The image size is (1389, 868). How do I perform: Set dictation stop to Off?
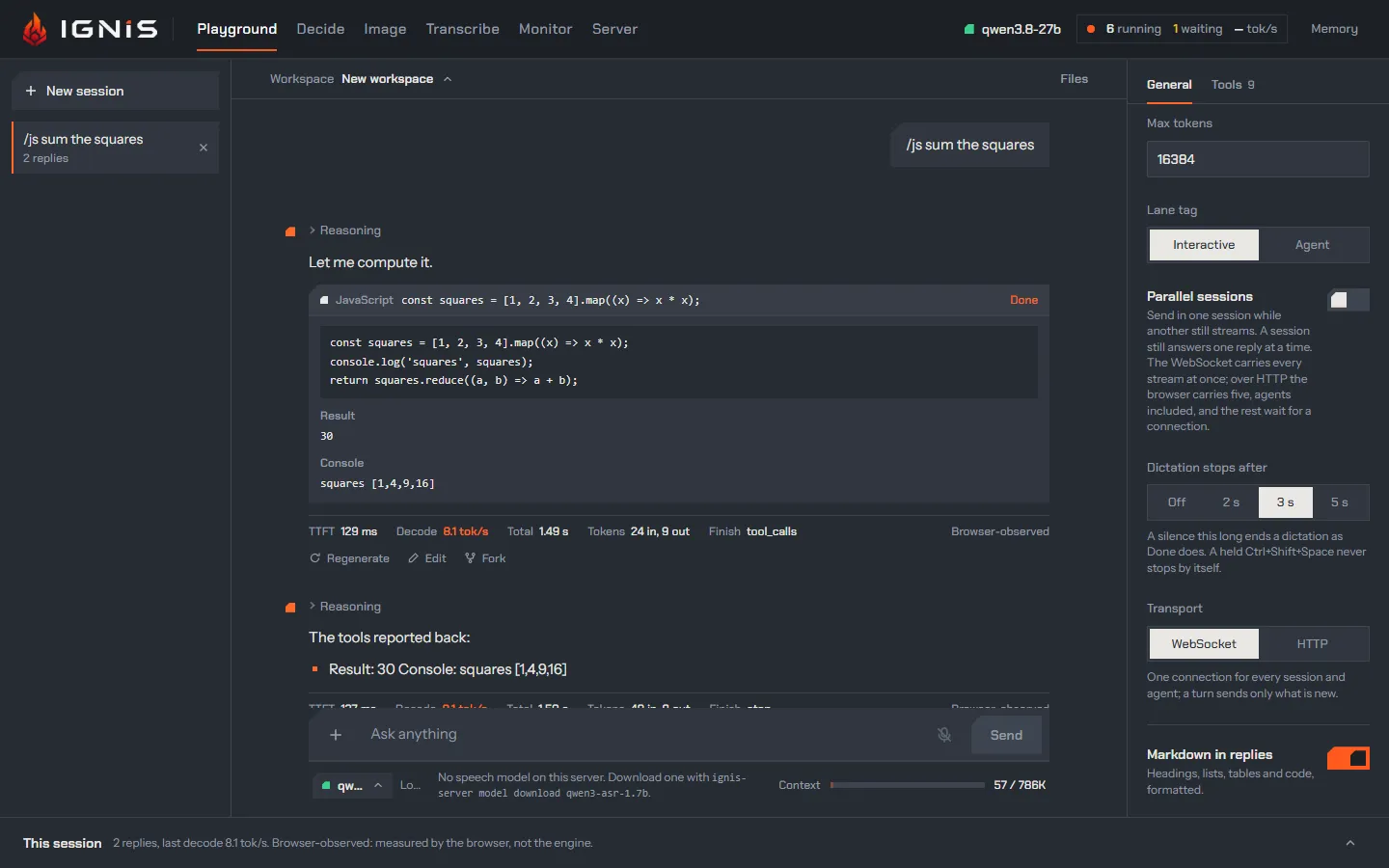1177,502
